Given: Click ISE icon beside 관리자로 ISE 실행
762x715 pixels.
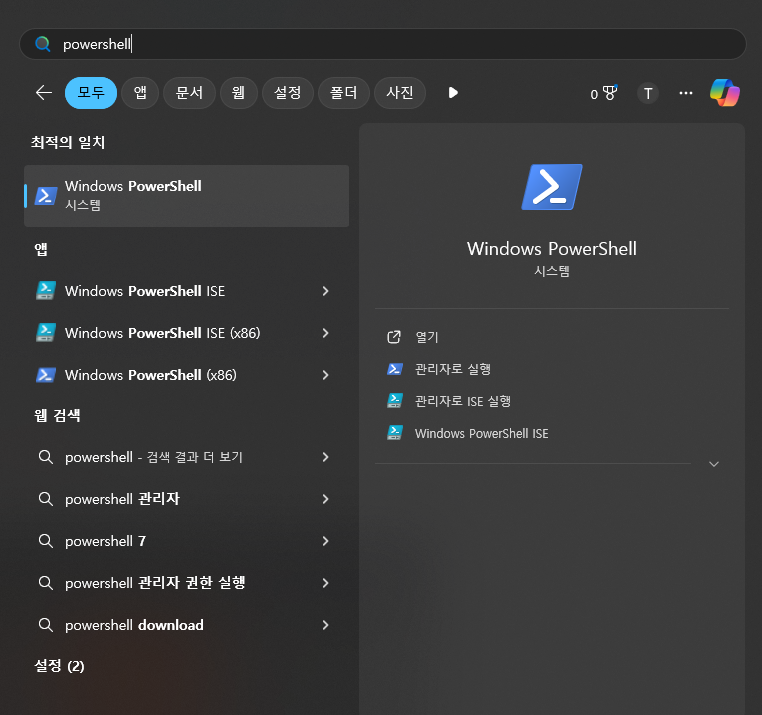Looking at the screenshot, I should tap(394, 401).
